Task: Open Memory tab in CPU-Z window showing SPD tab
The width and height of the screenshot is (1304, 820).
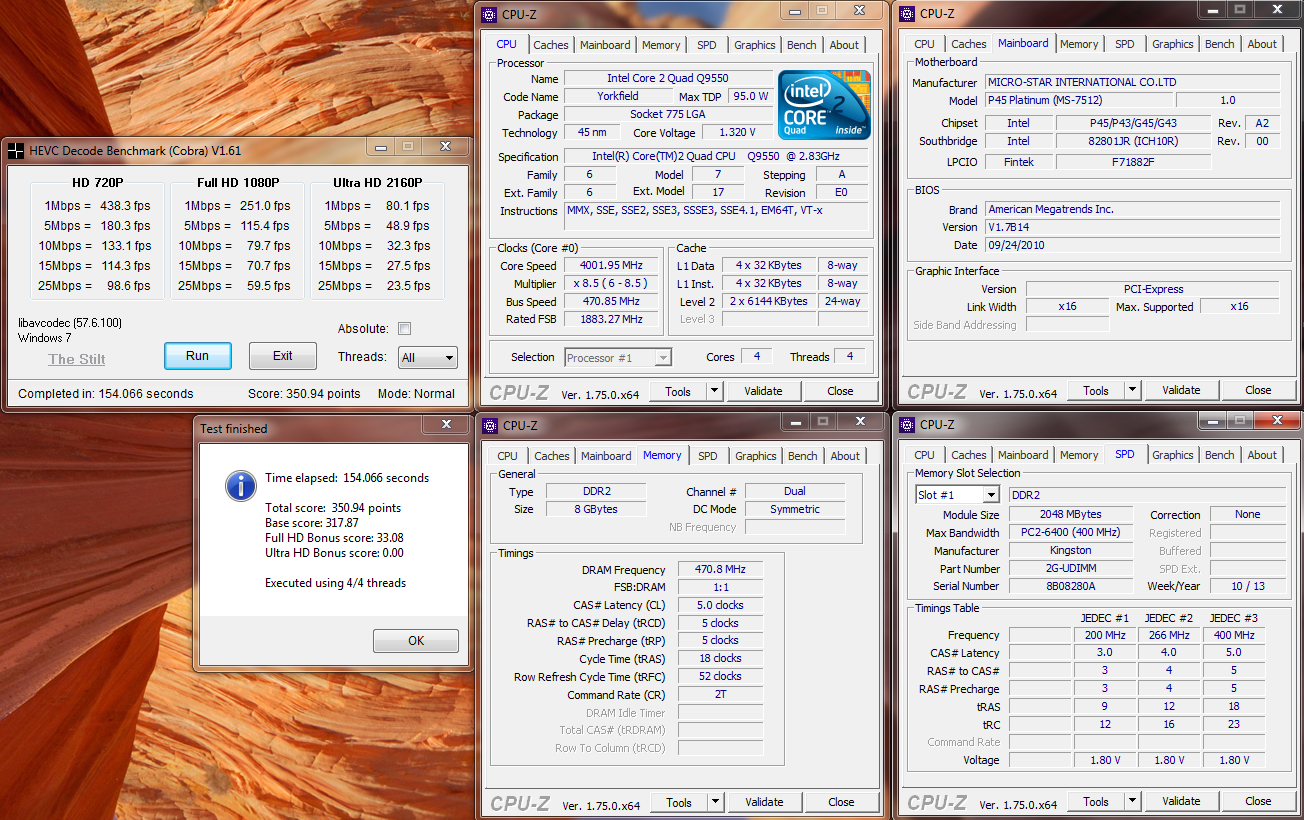Action: click(x=1079, y=455)
